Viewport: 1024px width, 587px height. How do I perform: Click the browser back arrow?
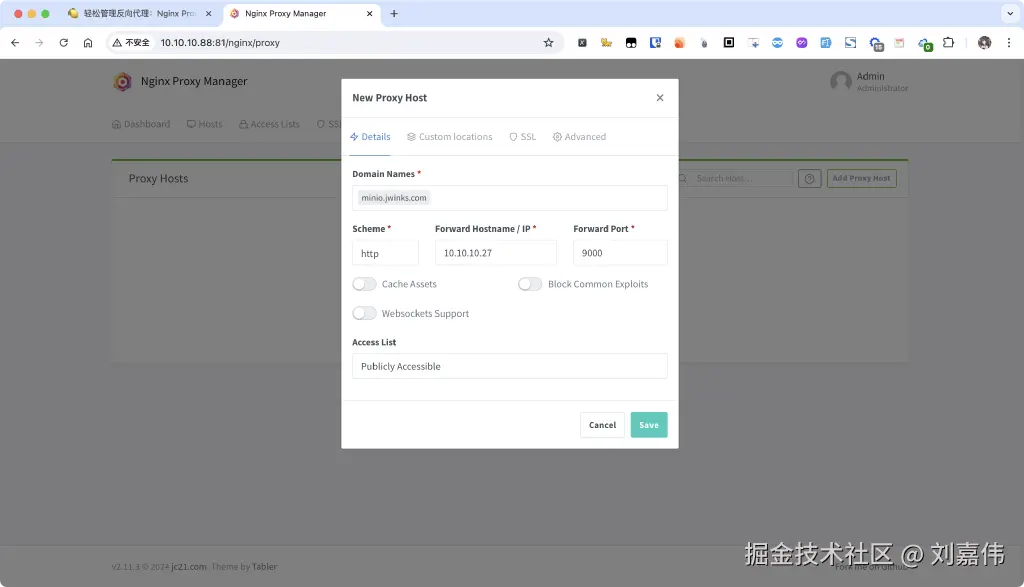click(x=15, y=42)
